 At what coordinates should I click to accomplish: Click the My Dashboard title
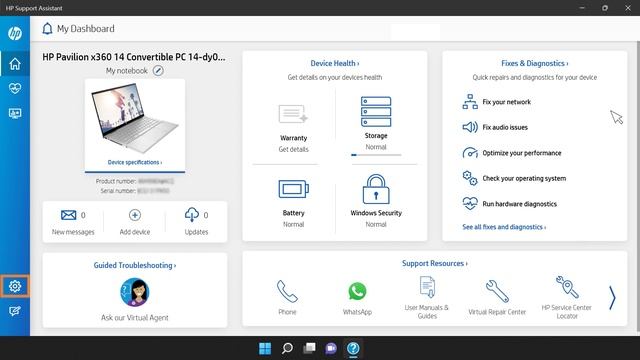point(86,29)
